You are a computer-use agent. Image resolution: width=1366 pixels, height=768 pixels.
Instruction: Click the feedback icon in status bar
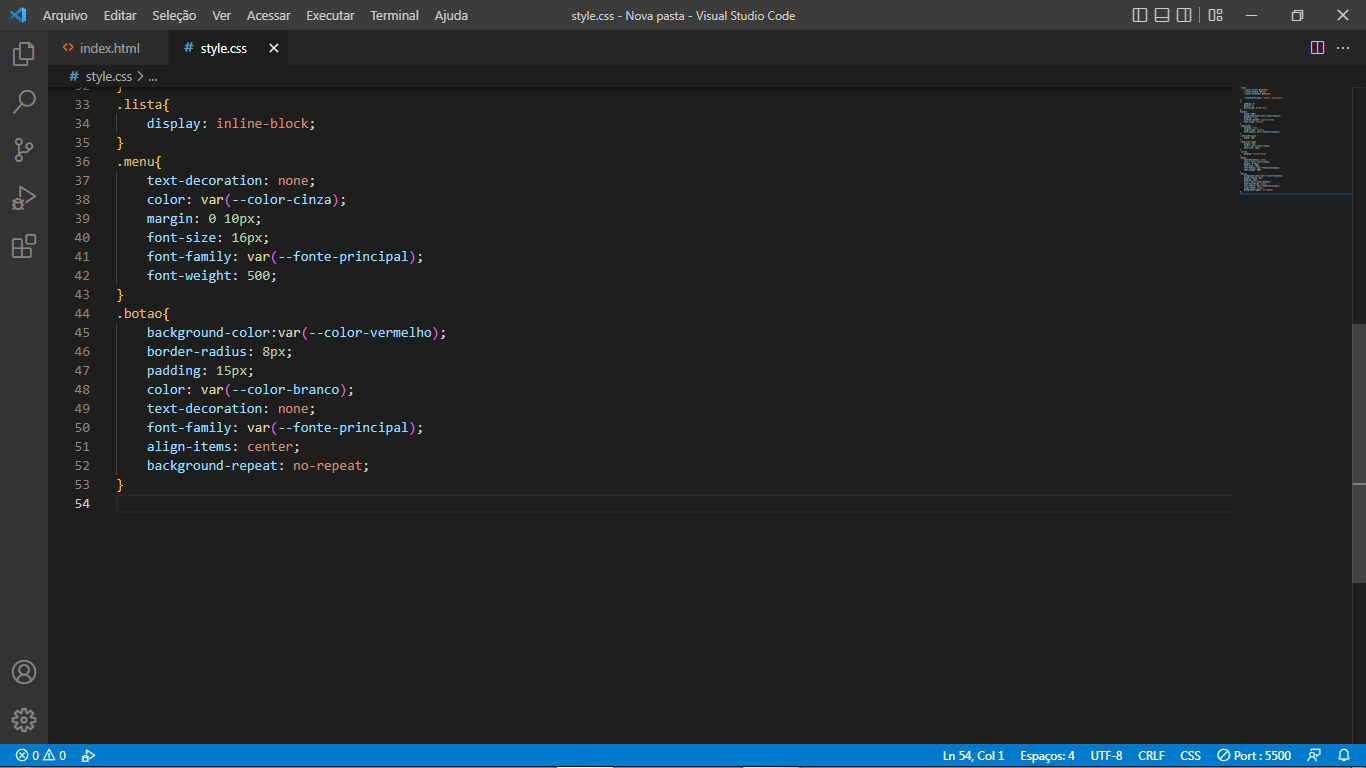coord(1314,756)
